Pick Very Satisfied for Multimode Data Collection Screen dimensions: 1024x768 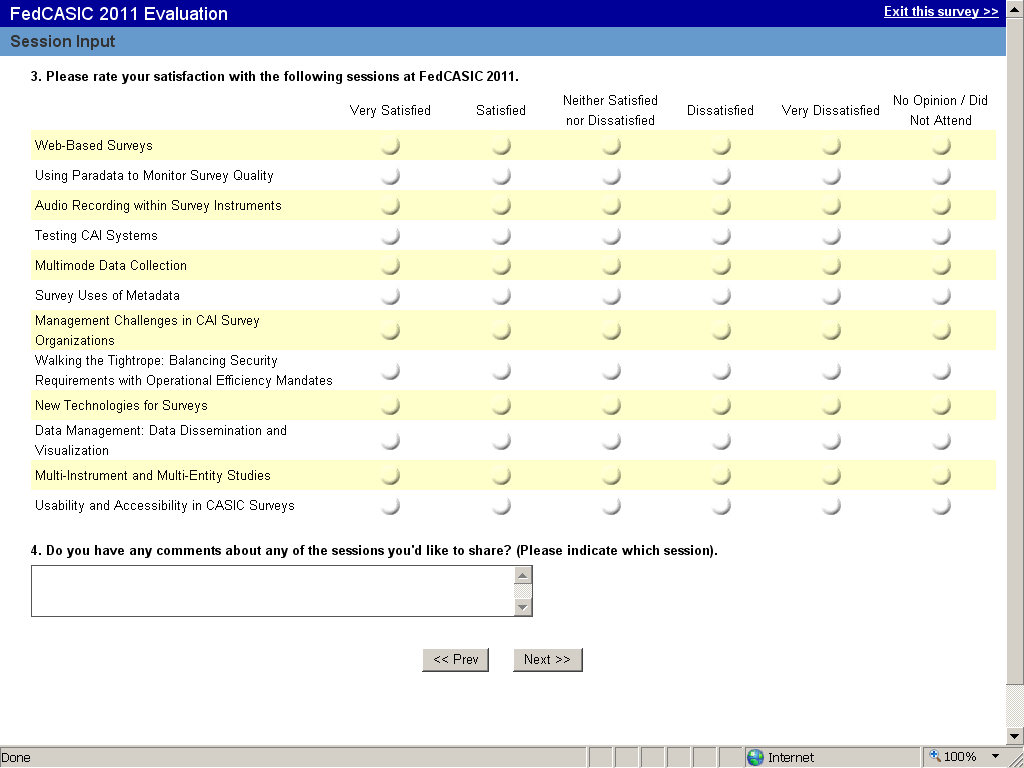point(390,266)
